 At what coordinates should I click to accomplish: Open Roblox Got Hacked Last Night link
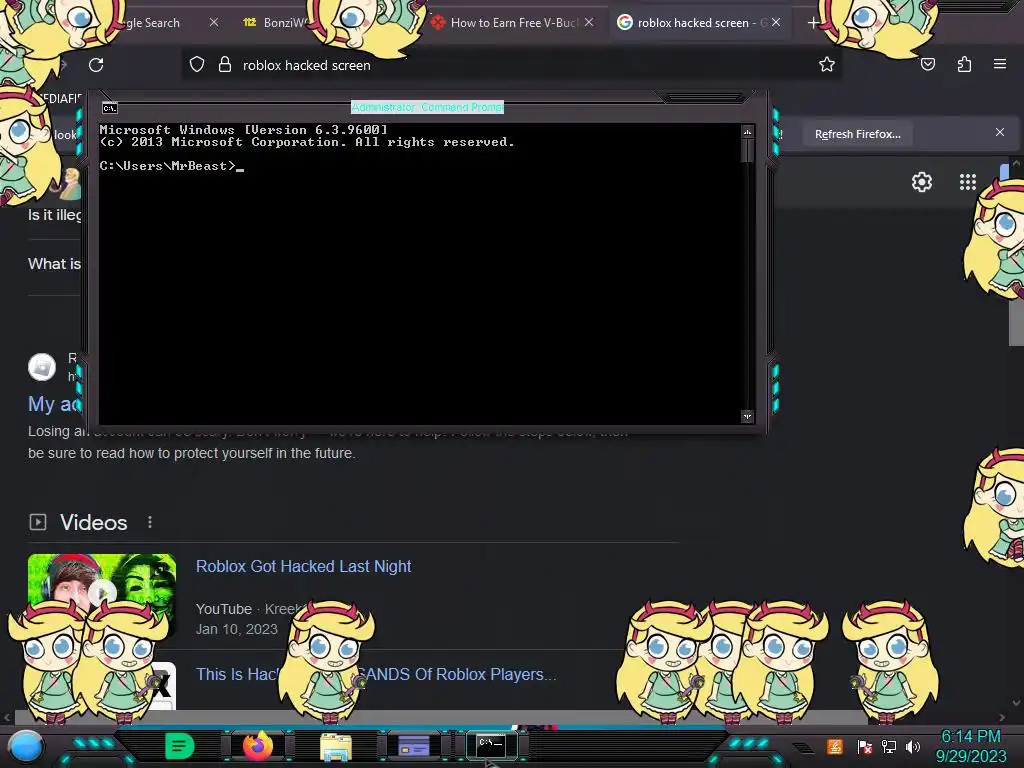303,566
